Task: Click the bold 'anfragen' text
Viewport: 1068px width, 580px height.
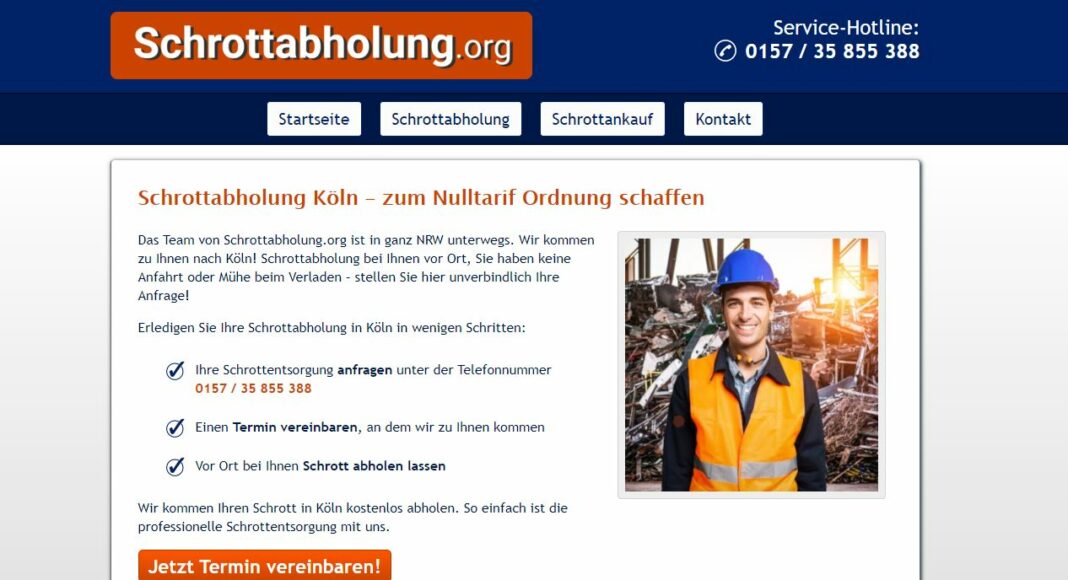Action: click(364, 370)
